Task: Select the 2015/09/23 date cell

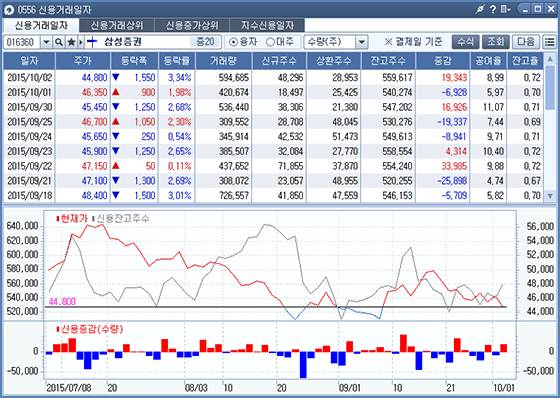Action: click(30, 151)
